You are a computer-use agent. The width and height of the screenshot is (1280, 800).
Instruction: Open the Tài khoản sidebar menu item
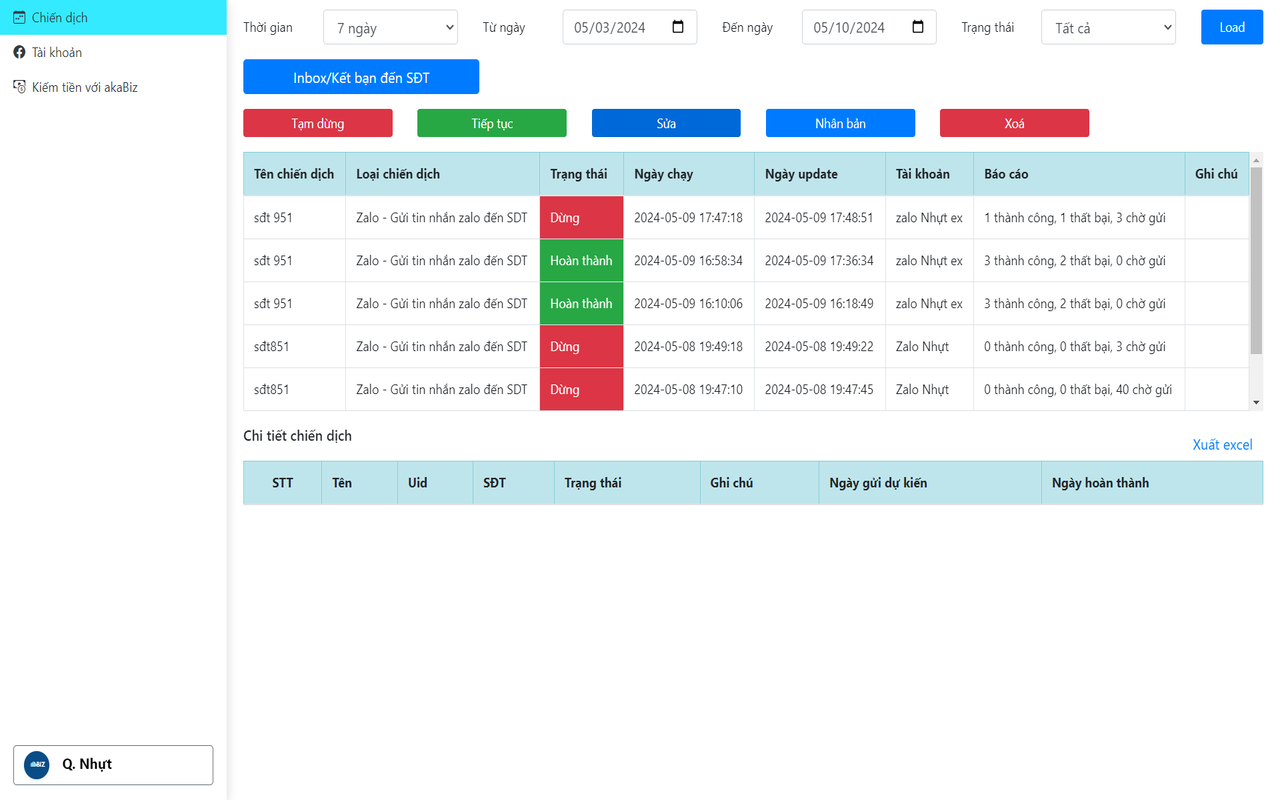pyautogui.click(x=57, y=52)
